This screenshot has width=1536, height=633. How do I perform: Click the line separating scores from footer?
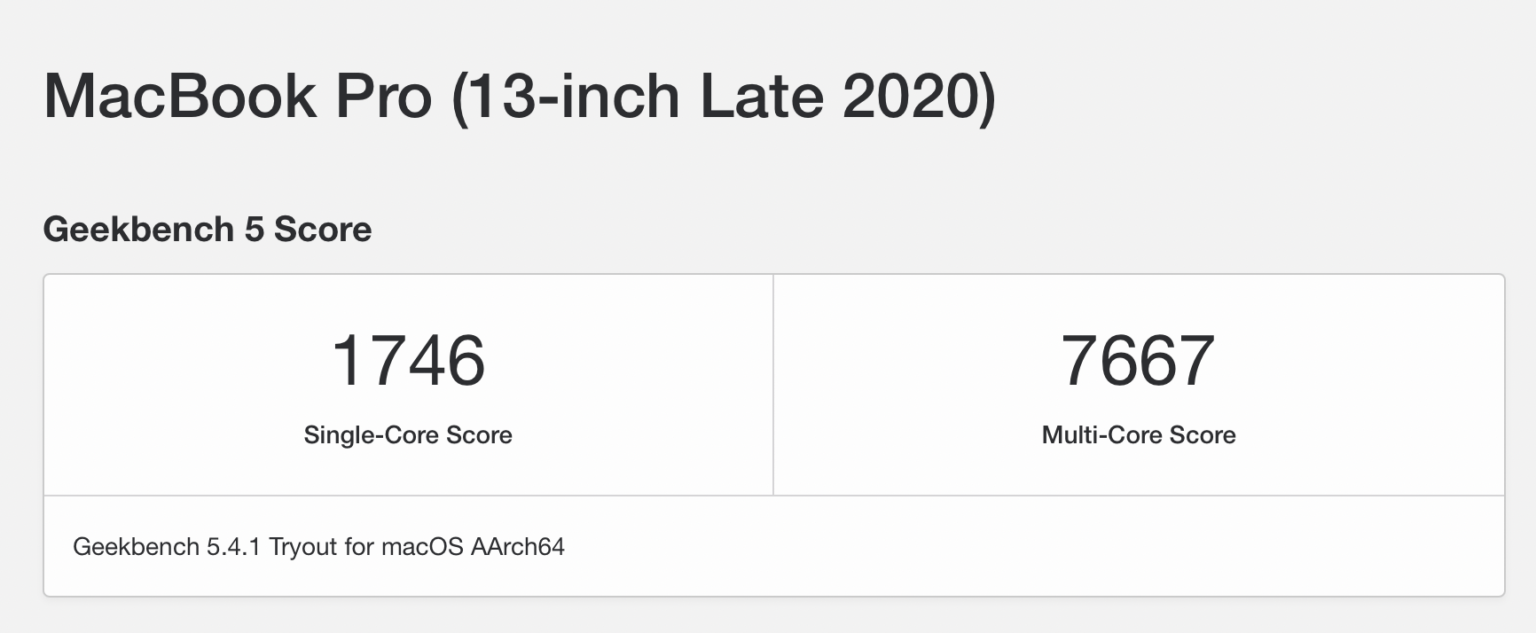click(x=773, y=495)
